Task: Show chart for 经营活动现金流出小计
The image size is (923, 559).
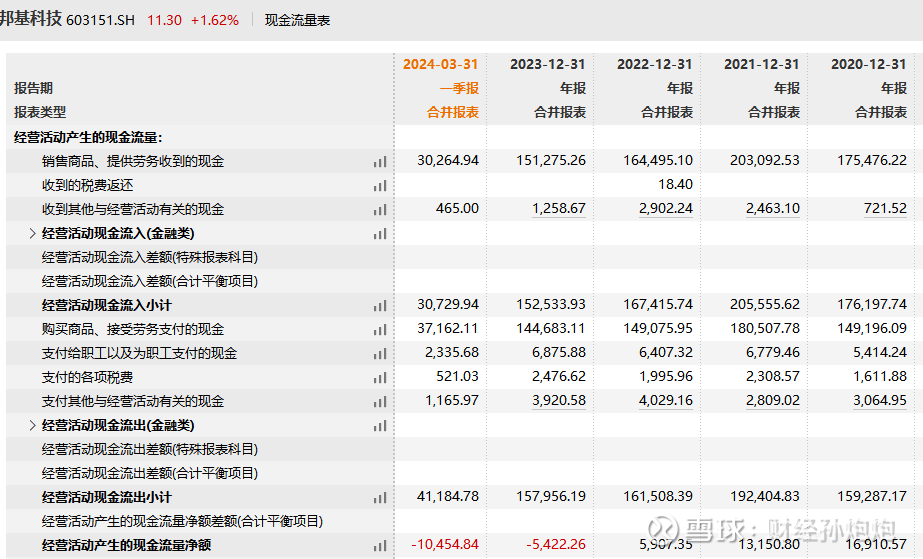Action: pyautogui.click(x=380, y=497)
